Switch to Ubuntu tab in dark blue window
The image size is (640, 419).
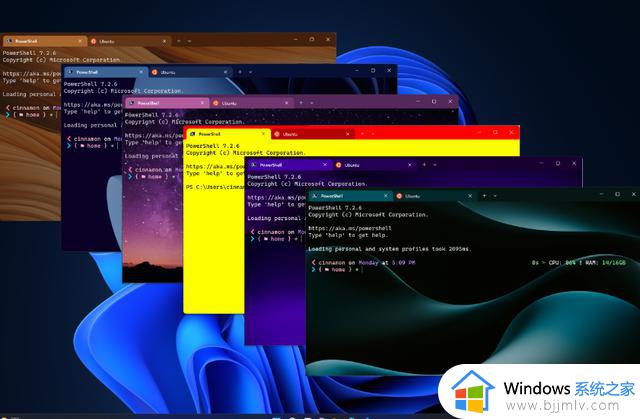(x=190, y=72)
